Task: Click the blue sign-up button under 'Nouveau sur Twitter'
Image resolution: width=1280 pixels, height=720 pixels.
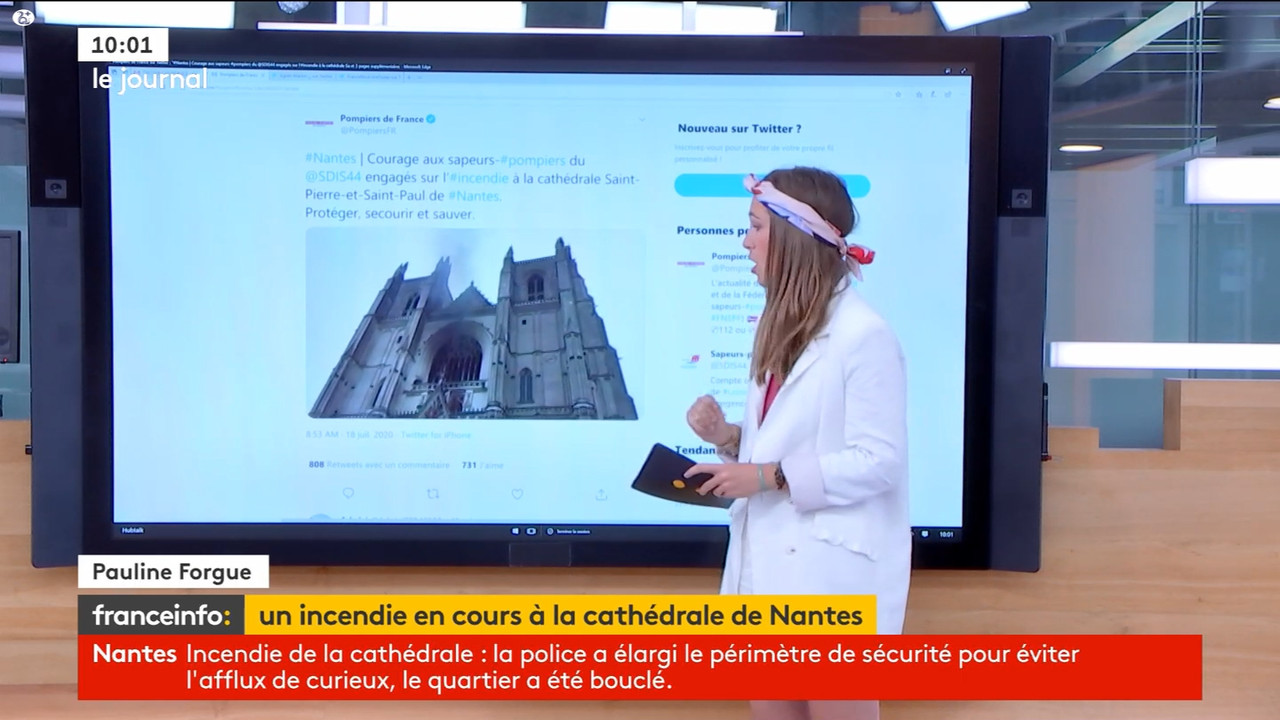Action: [x=771, y=185]
